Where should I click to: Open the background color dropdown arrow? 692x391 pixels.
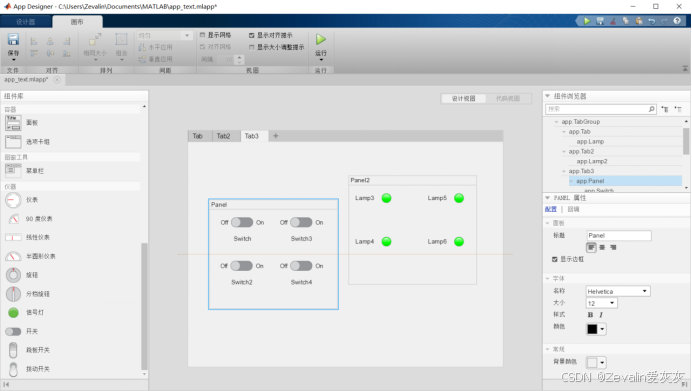(602, 363)
